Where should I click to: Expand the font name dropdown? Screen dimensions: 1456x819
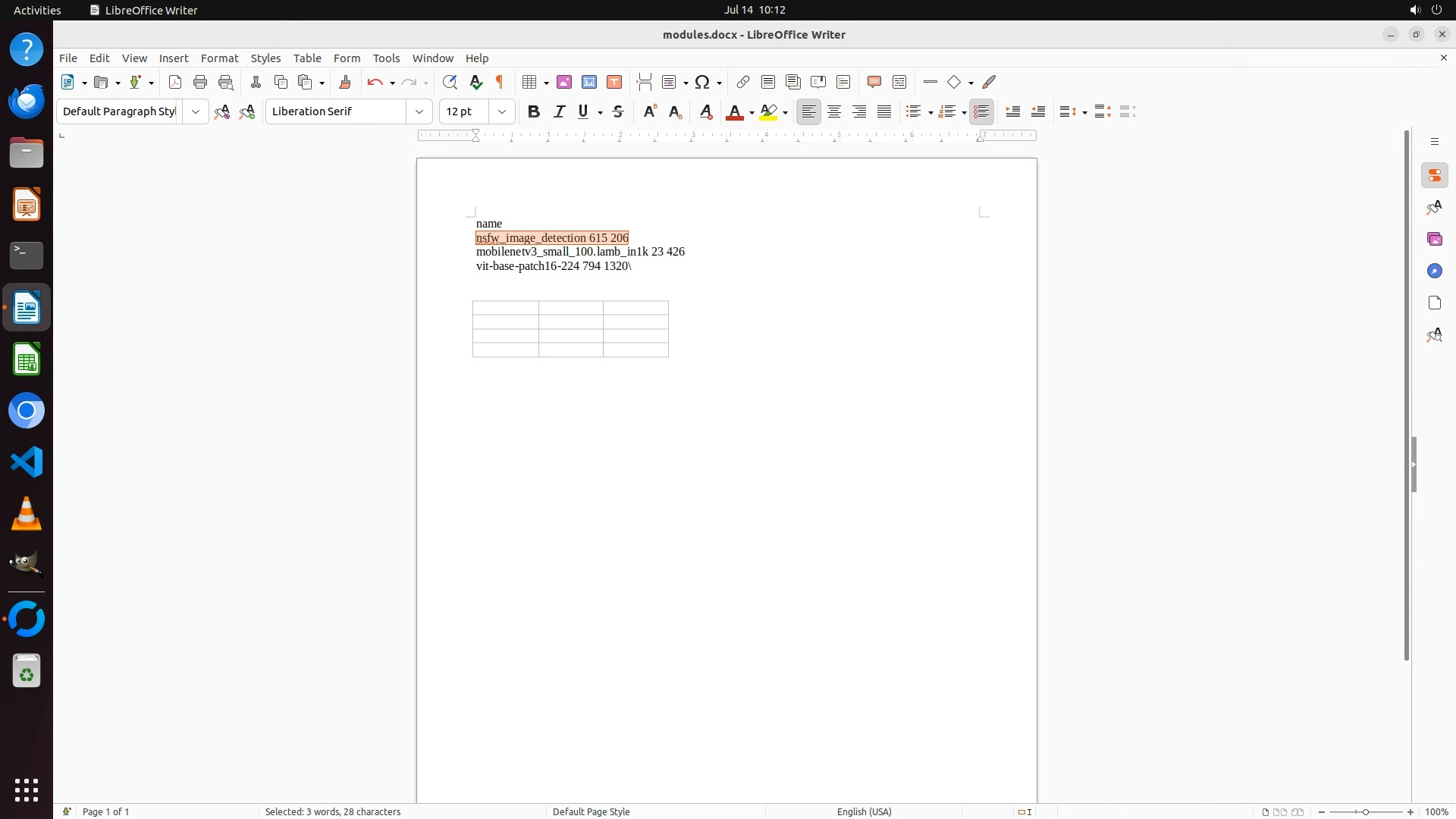(419, 111)
